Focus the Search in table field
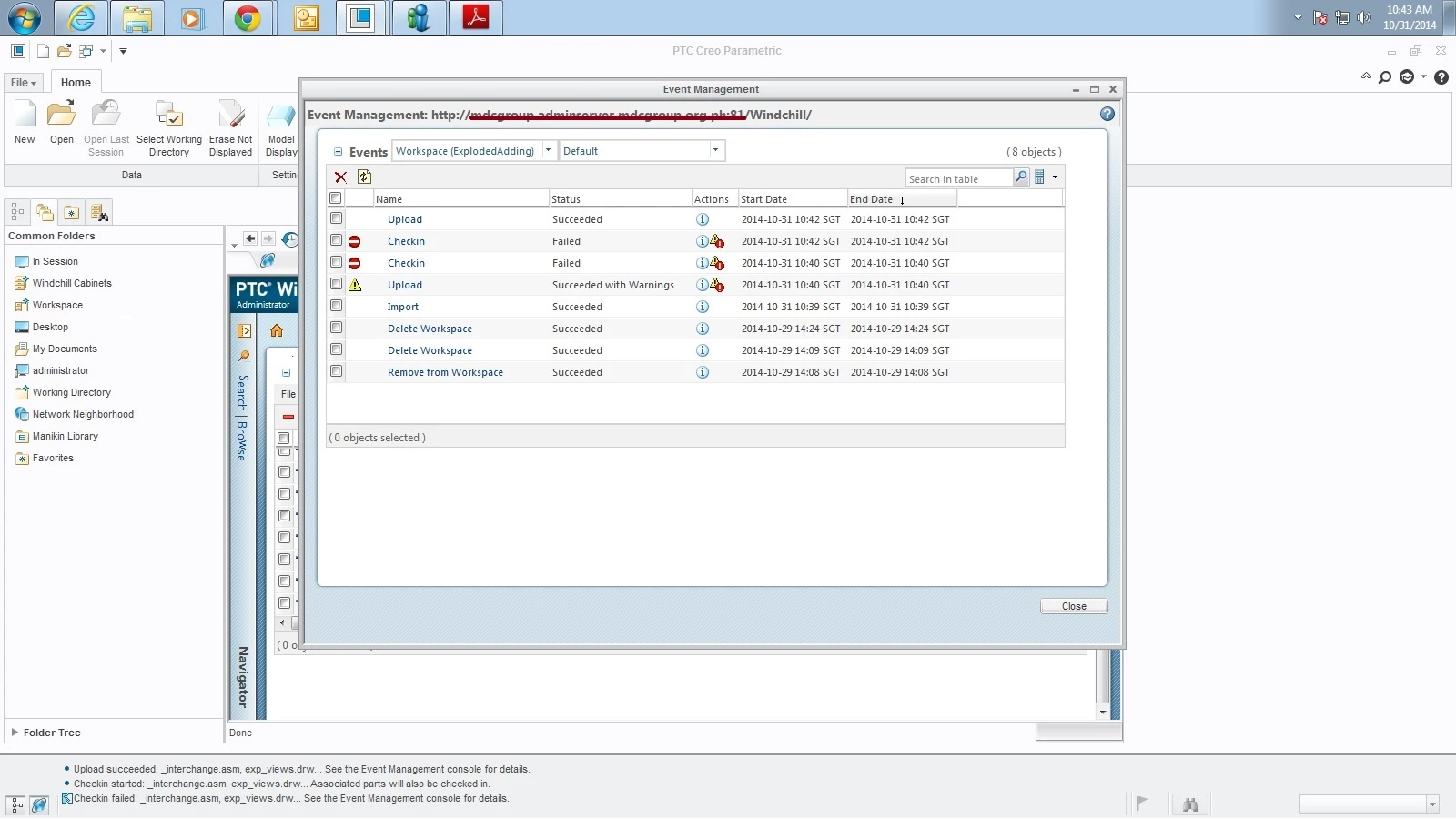This screenshot has height=819, width=1456. [x=959, y=178]
